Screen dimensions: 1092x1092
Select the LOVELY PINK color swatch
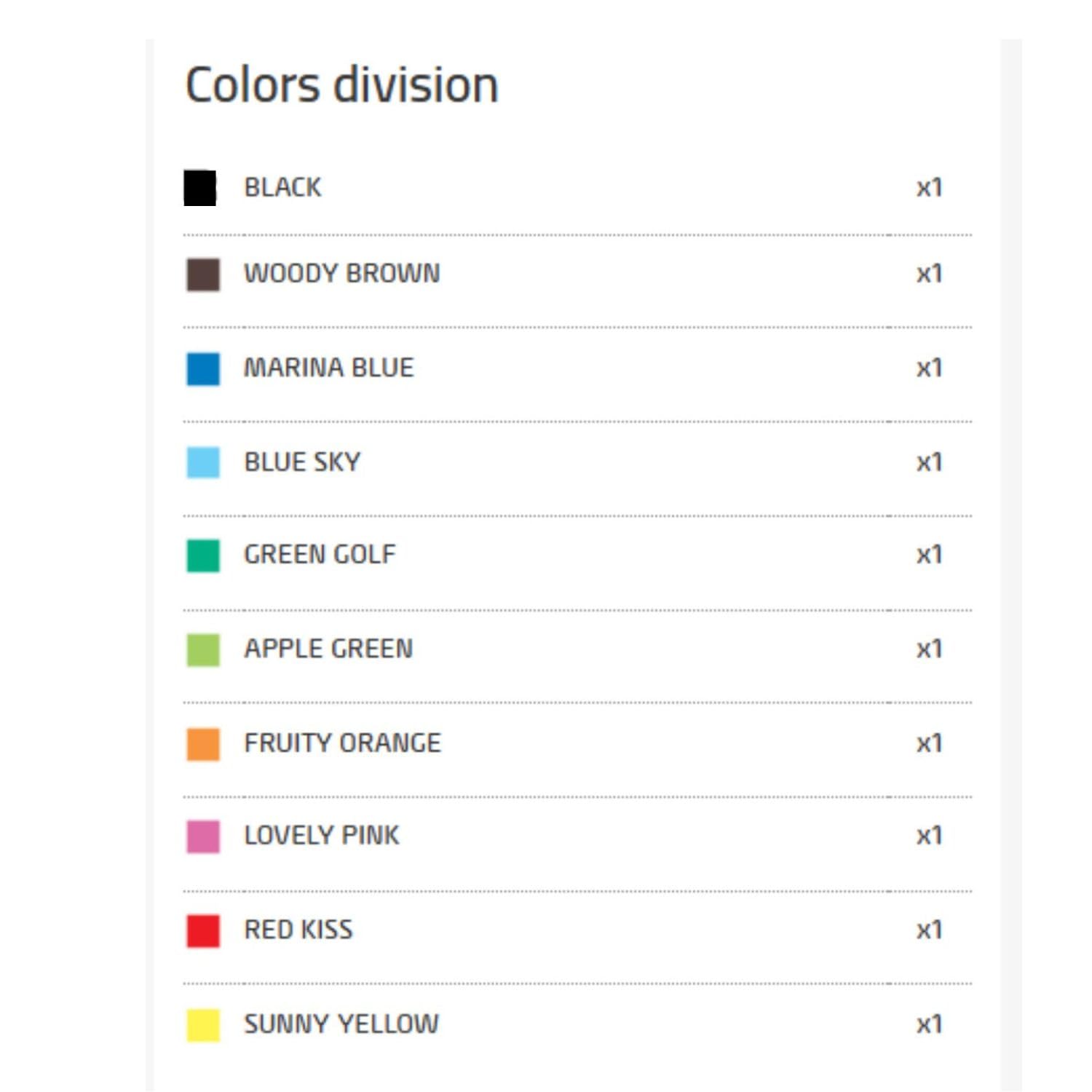point(202,834)
